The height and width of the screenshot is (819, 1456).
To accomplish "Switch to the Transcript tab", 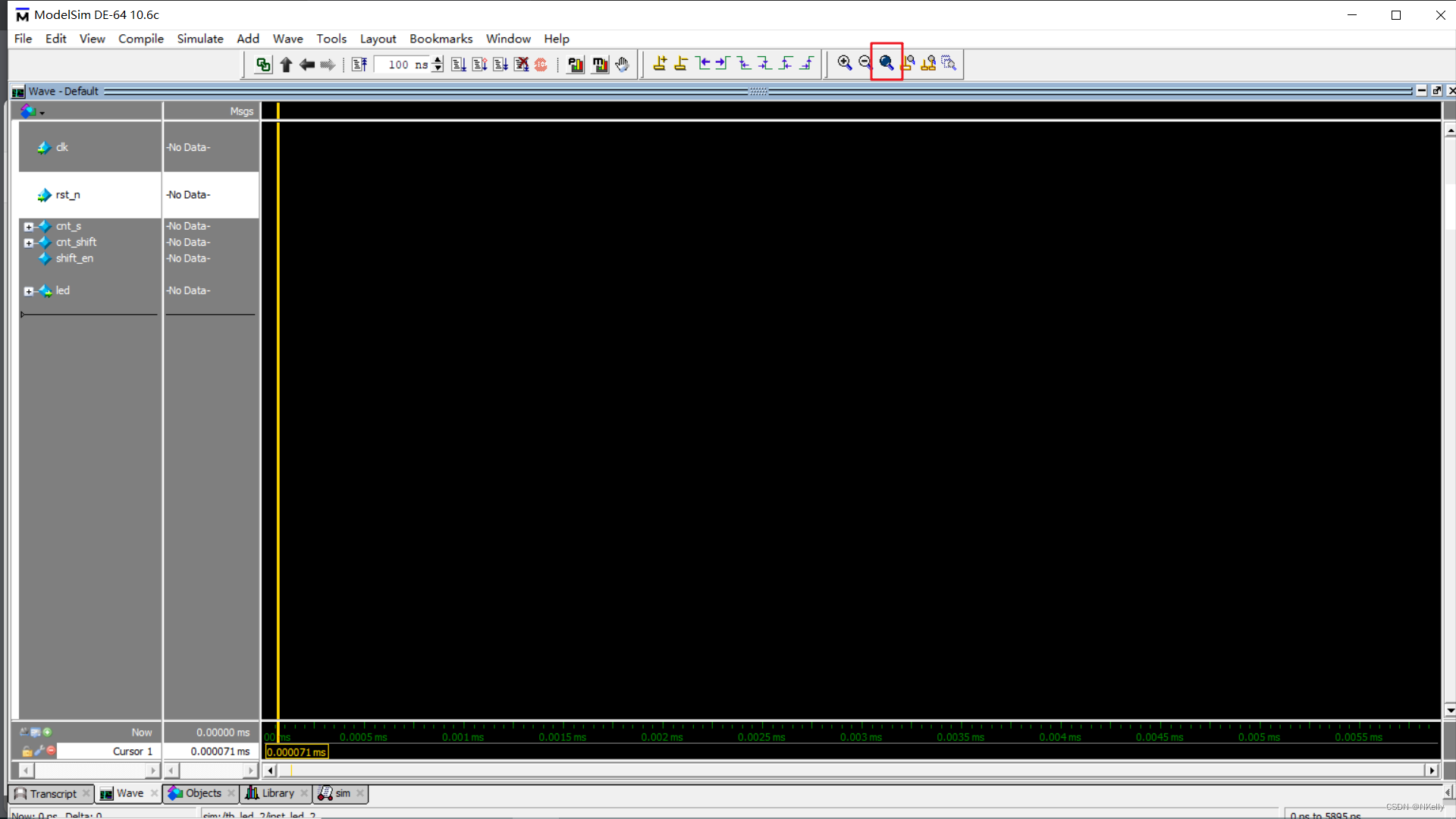I will (52, 793).
